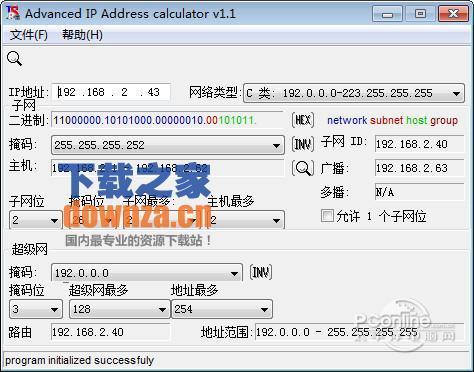Open the network type dropdown

click(x=354, y=93)
